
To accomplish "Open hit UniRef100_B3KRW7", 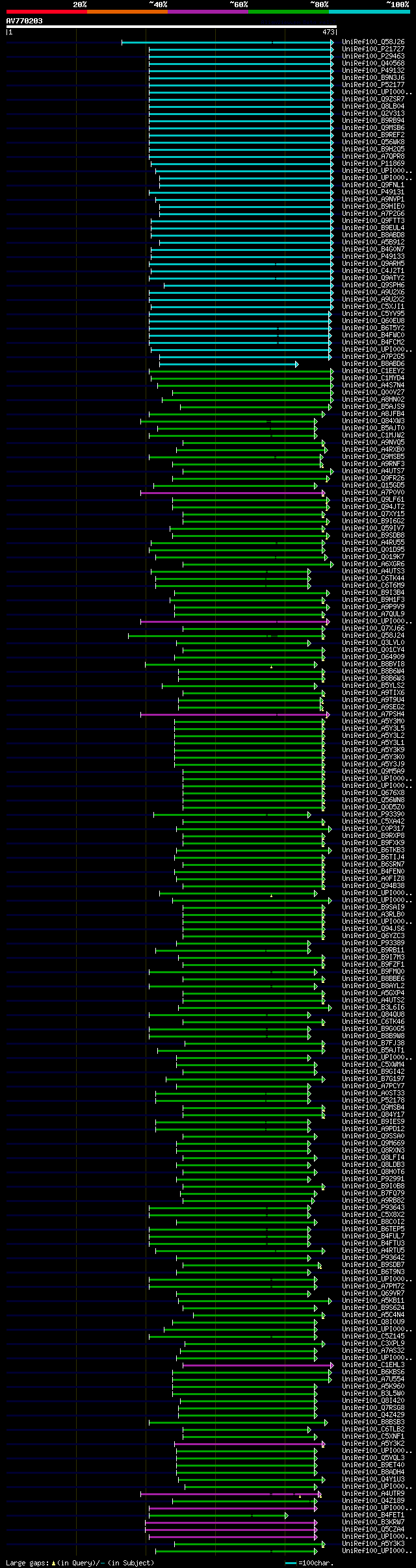I will click(x=373, y=1522).
